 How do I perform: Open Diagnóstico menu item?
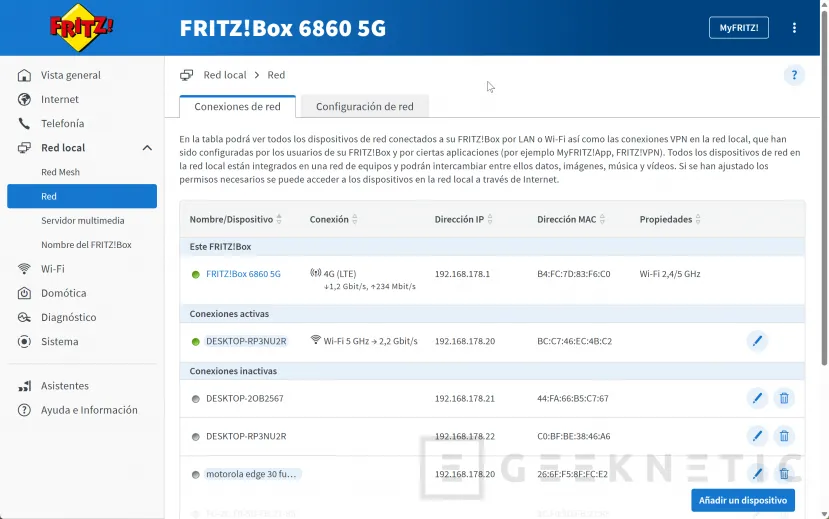point(69,318)
